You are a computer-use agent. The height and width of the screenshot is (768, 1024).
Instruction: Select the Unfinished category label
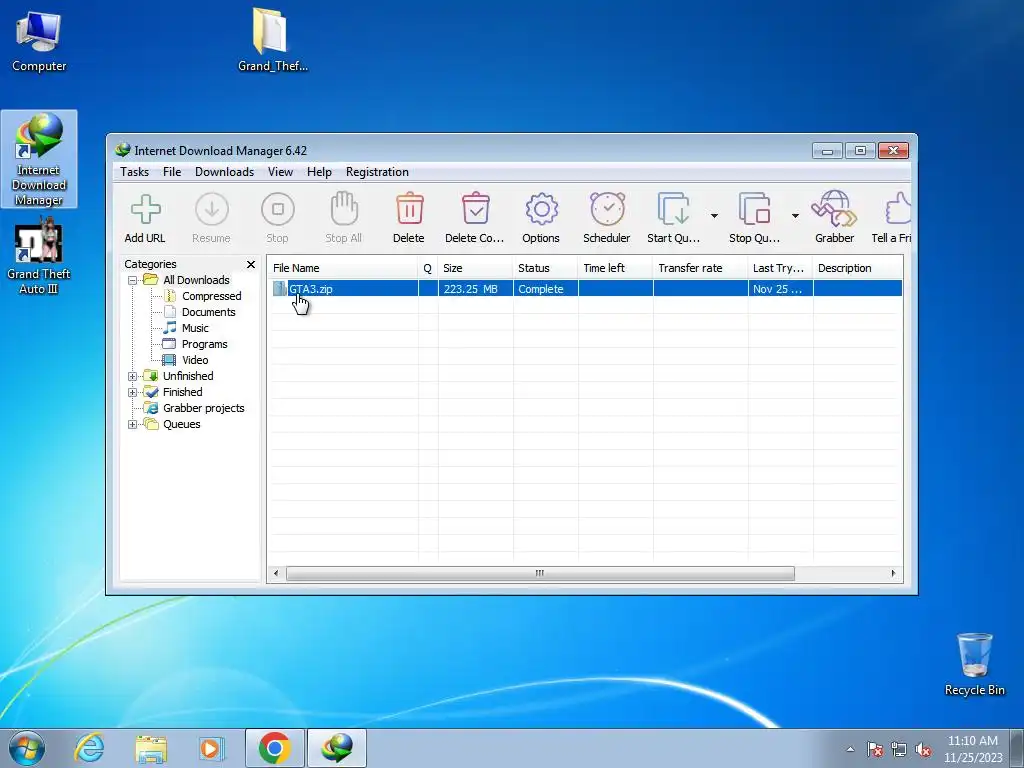click(188, 376)
